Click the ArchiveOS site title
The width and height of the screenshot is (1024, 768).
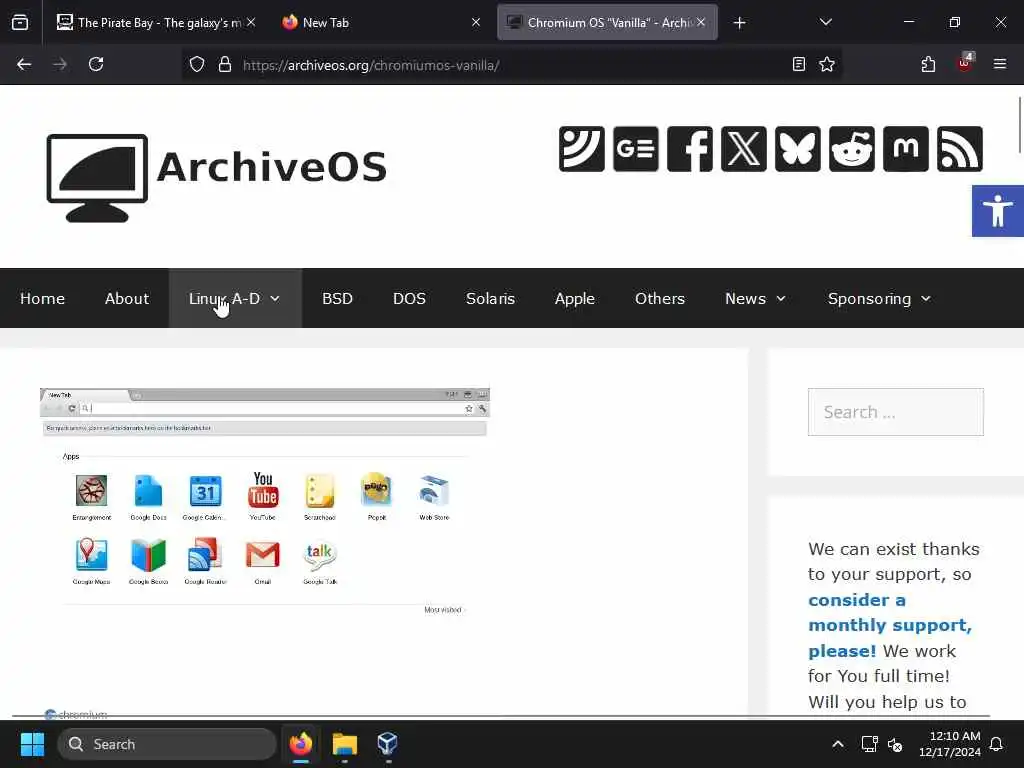[x=272, y=167]
